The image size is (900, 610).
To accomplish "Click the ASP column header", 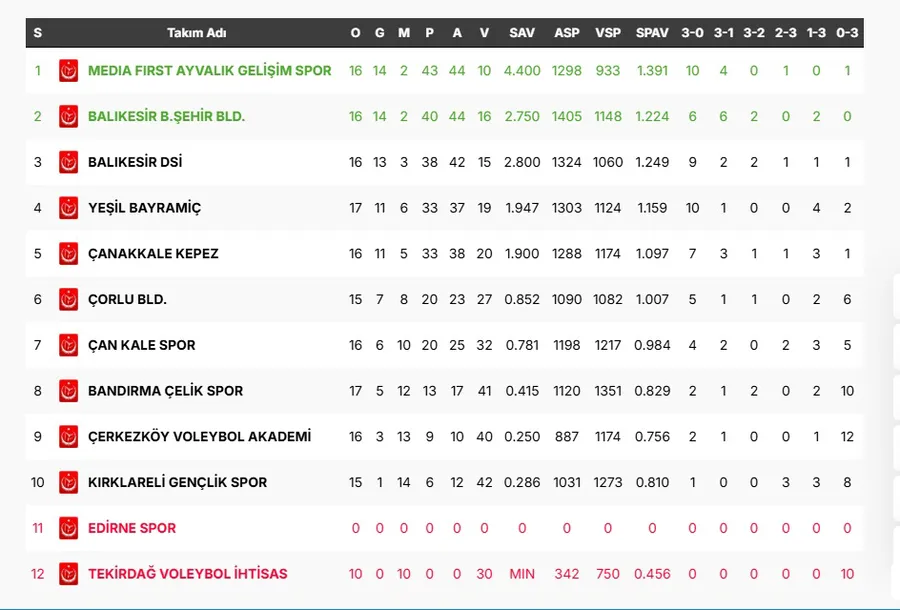I will coord(566,32).
